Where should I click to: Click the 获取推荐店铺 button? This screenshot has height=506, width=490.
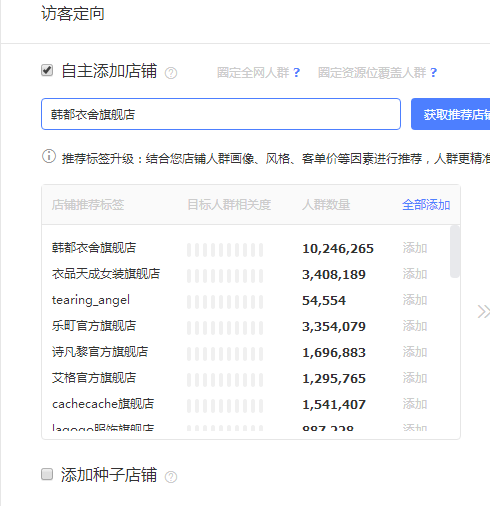coord(451,114)
